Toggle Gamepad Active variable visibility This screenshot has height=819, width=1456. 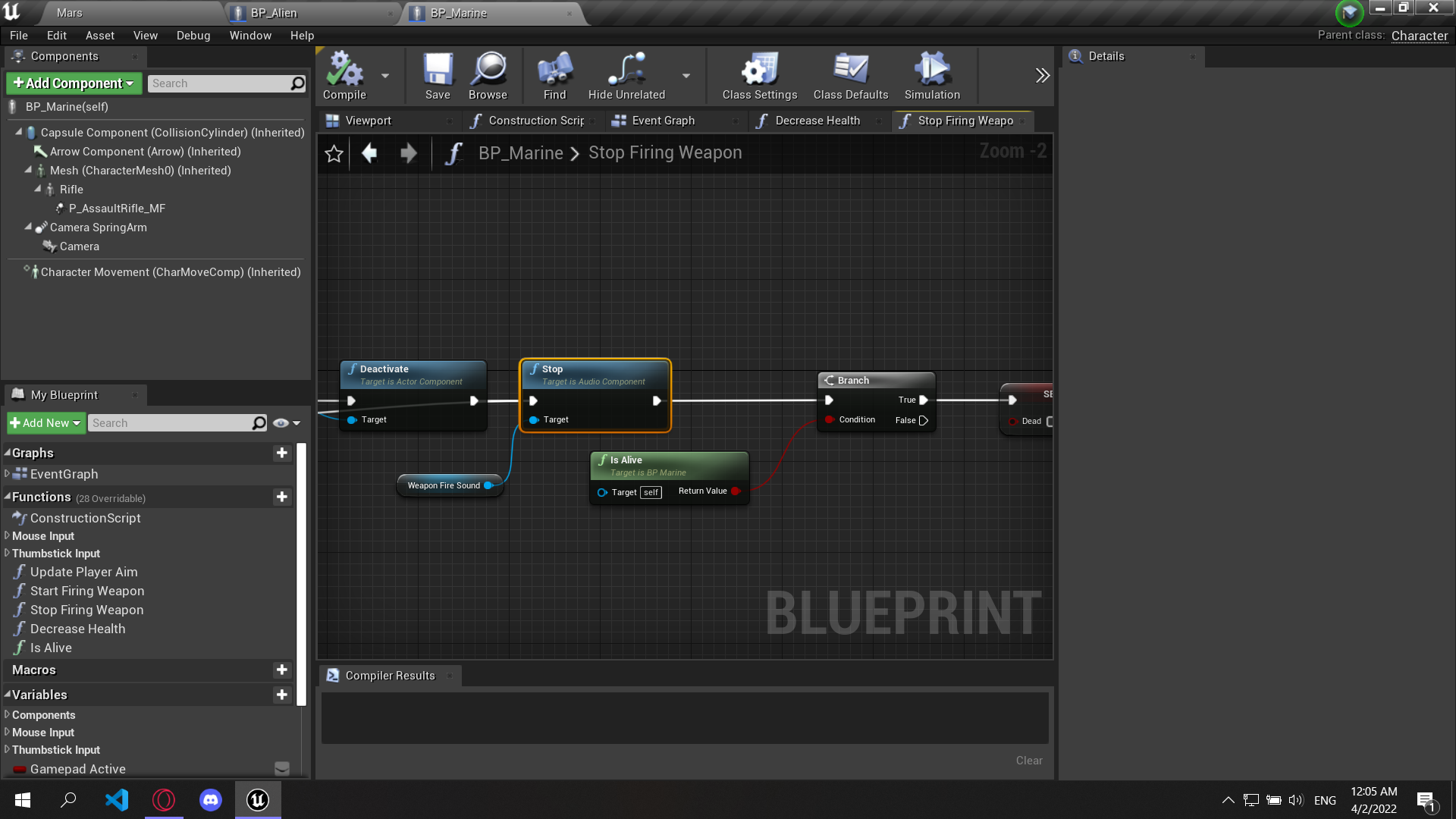click(281, 768)
